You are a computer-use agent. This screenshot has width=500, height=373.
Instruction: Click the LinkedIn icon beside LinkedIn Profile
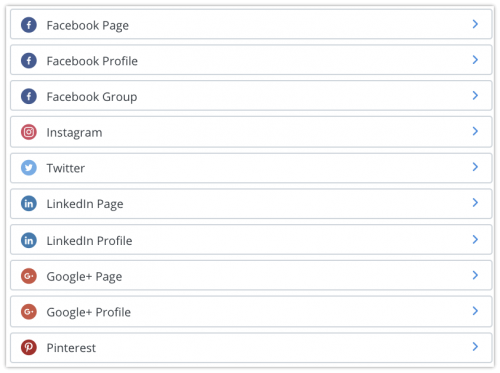pos(29,240)
